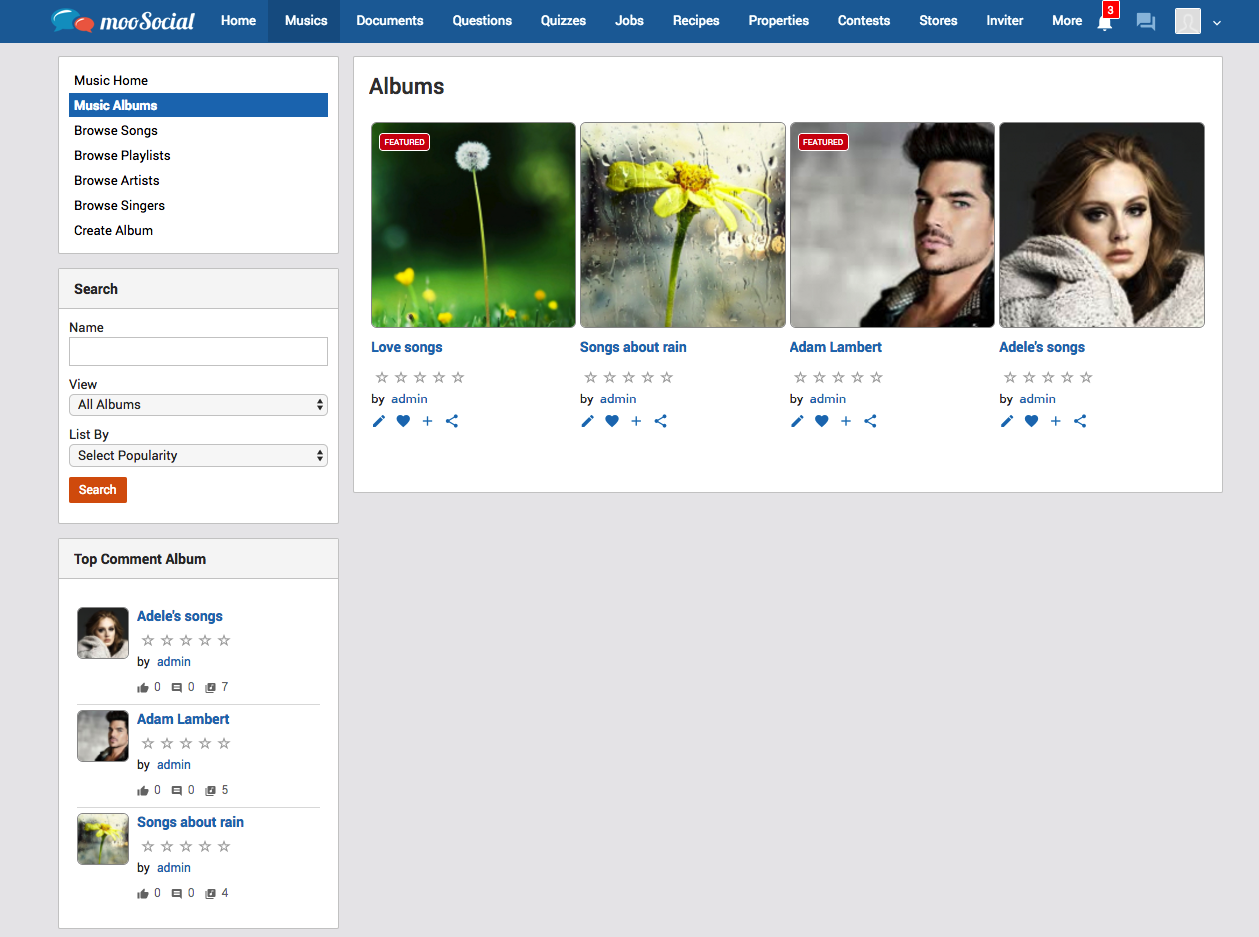Viewport: 1259px width, 937px height.
Task: Open the View All Albums dropdown
Action: coord(198,405)
